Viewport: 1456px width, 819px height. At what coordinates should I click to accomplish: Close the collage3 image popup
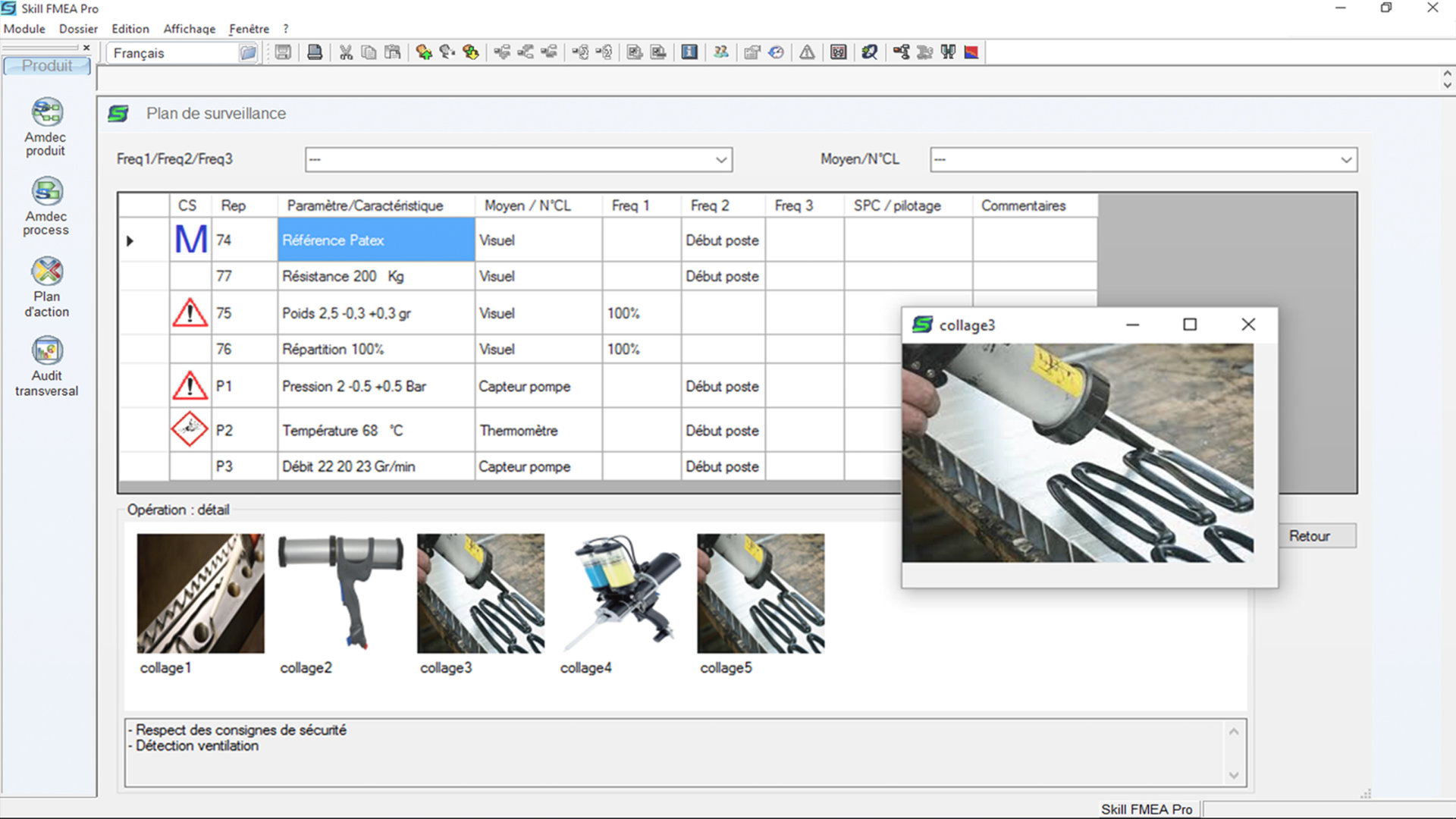click(1248, 325)
